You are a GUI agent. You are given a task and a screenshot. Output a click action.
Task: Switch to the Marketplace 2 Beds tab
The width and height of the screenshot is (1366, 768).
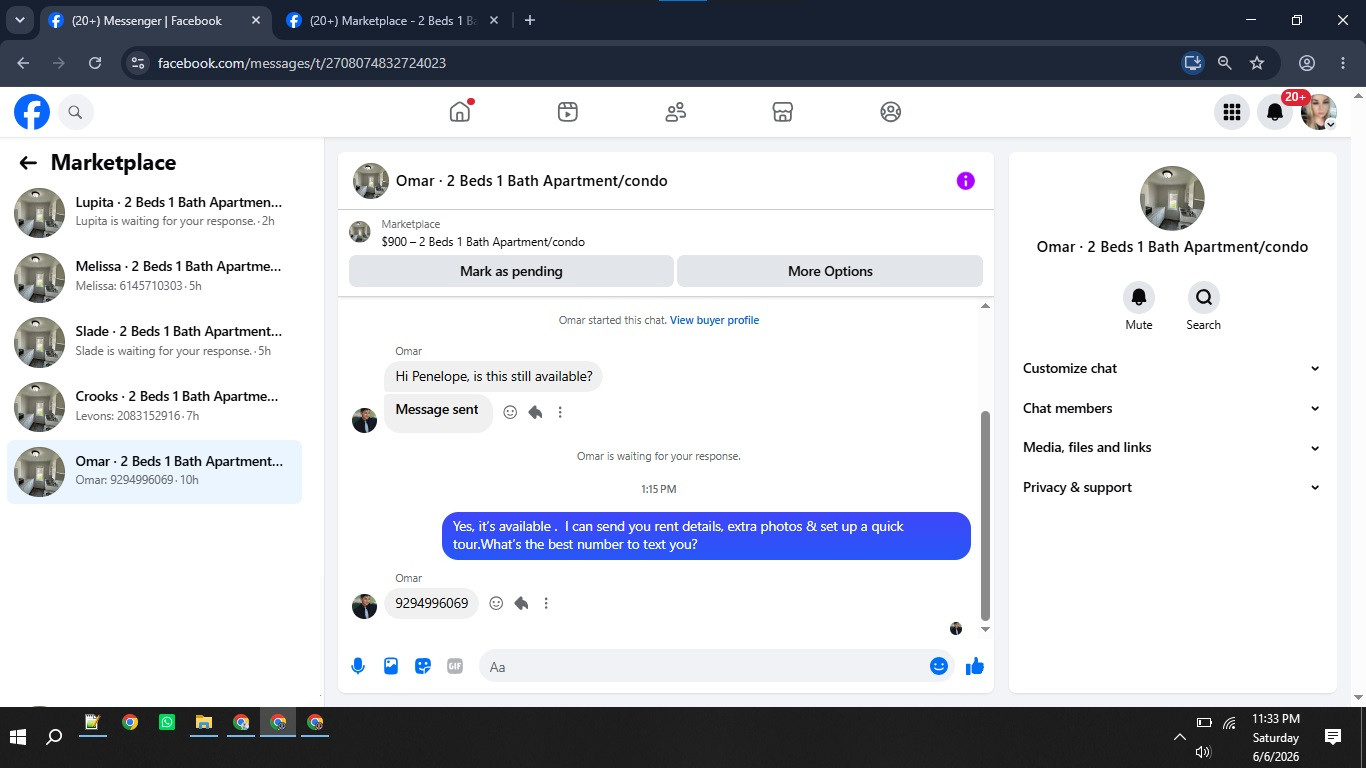point(393,20)
